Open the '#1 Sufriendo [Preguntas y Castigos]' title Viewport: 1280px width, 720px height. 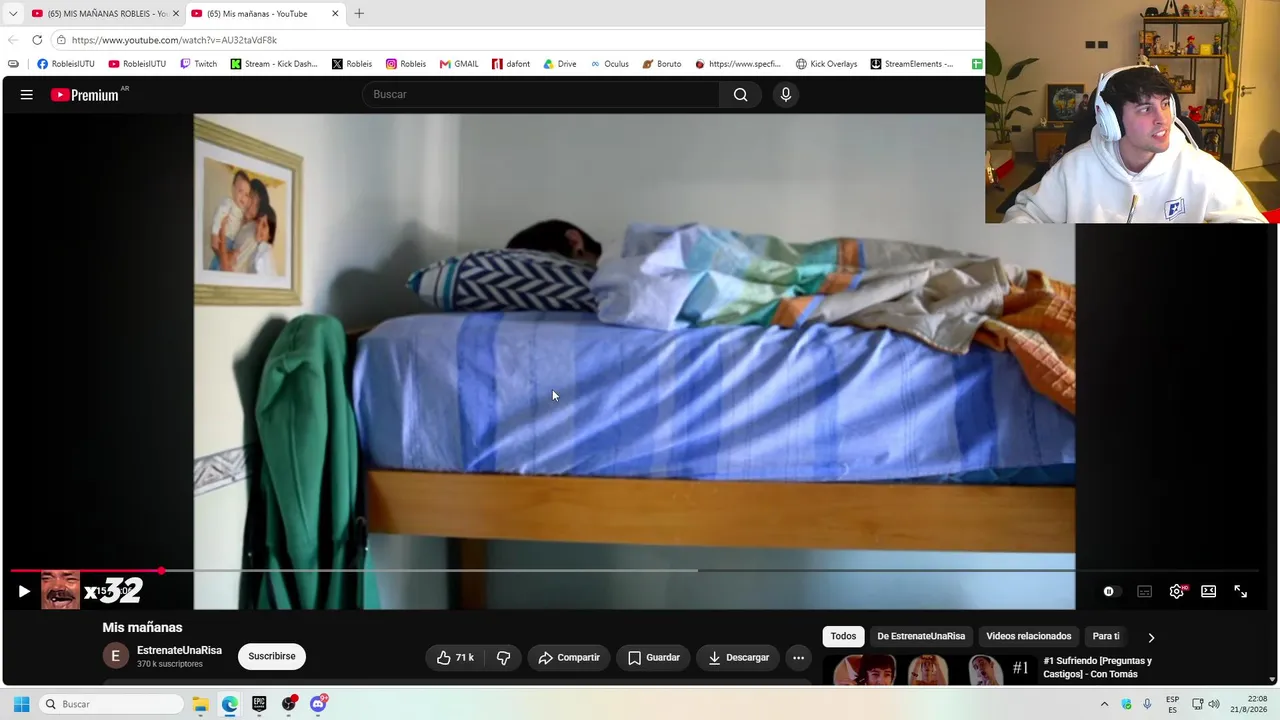1098,667
